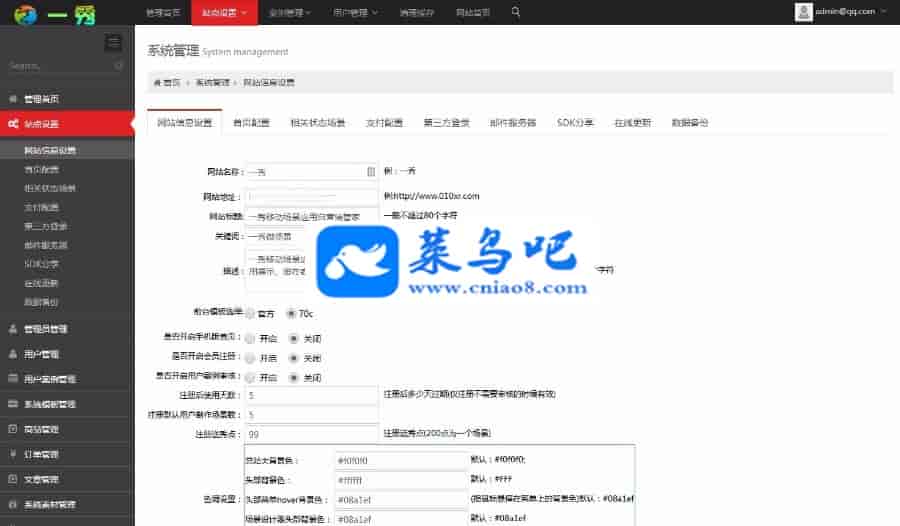Click the 网站地址 input field
Viewport: 900px width, 526px height.
tap(311, 195)
